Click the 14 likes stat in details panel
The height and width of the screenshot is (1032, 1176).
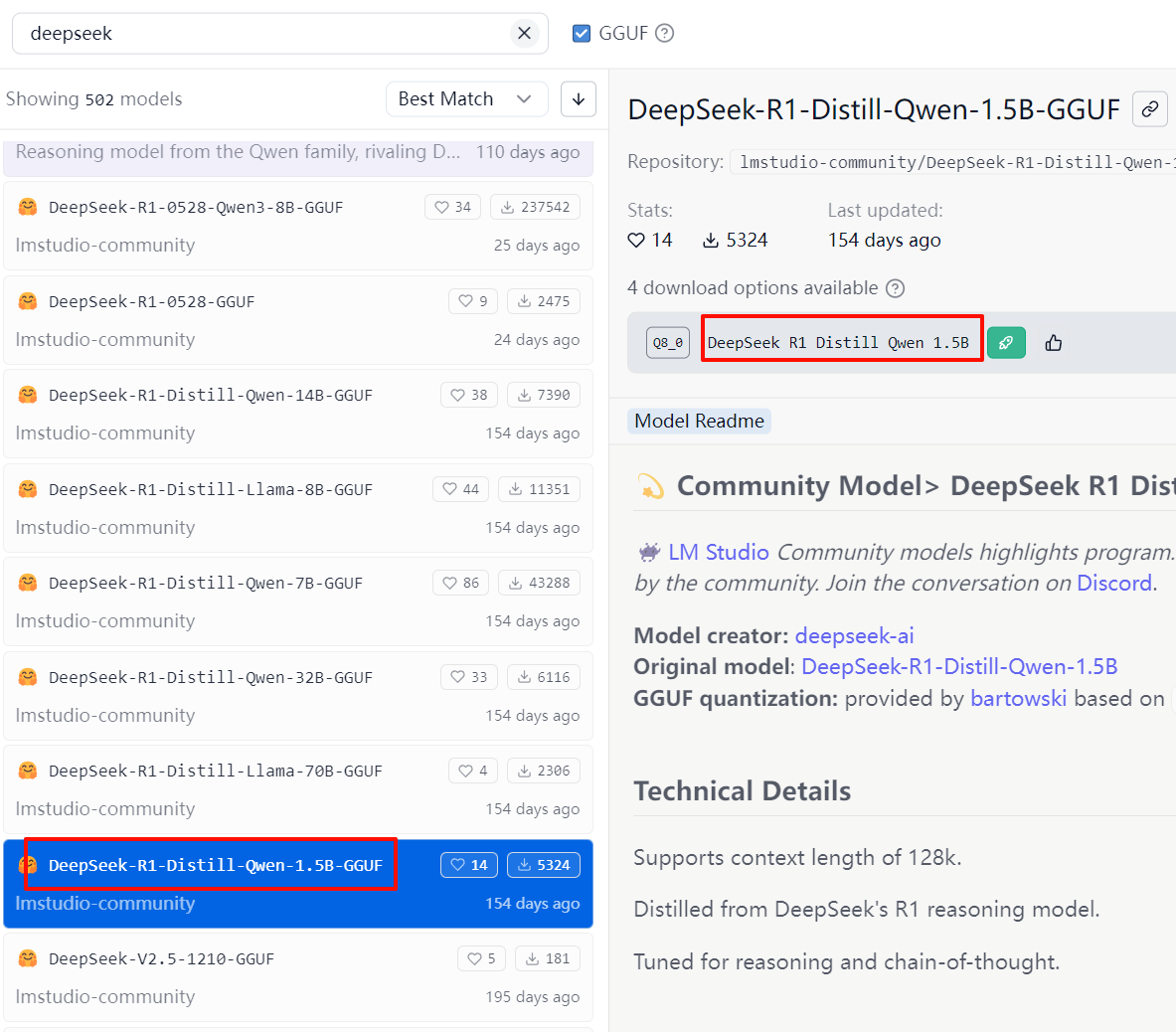click(650, 240)
